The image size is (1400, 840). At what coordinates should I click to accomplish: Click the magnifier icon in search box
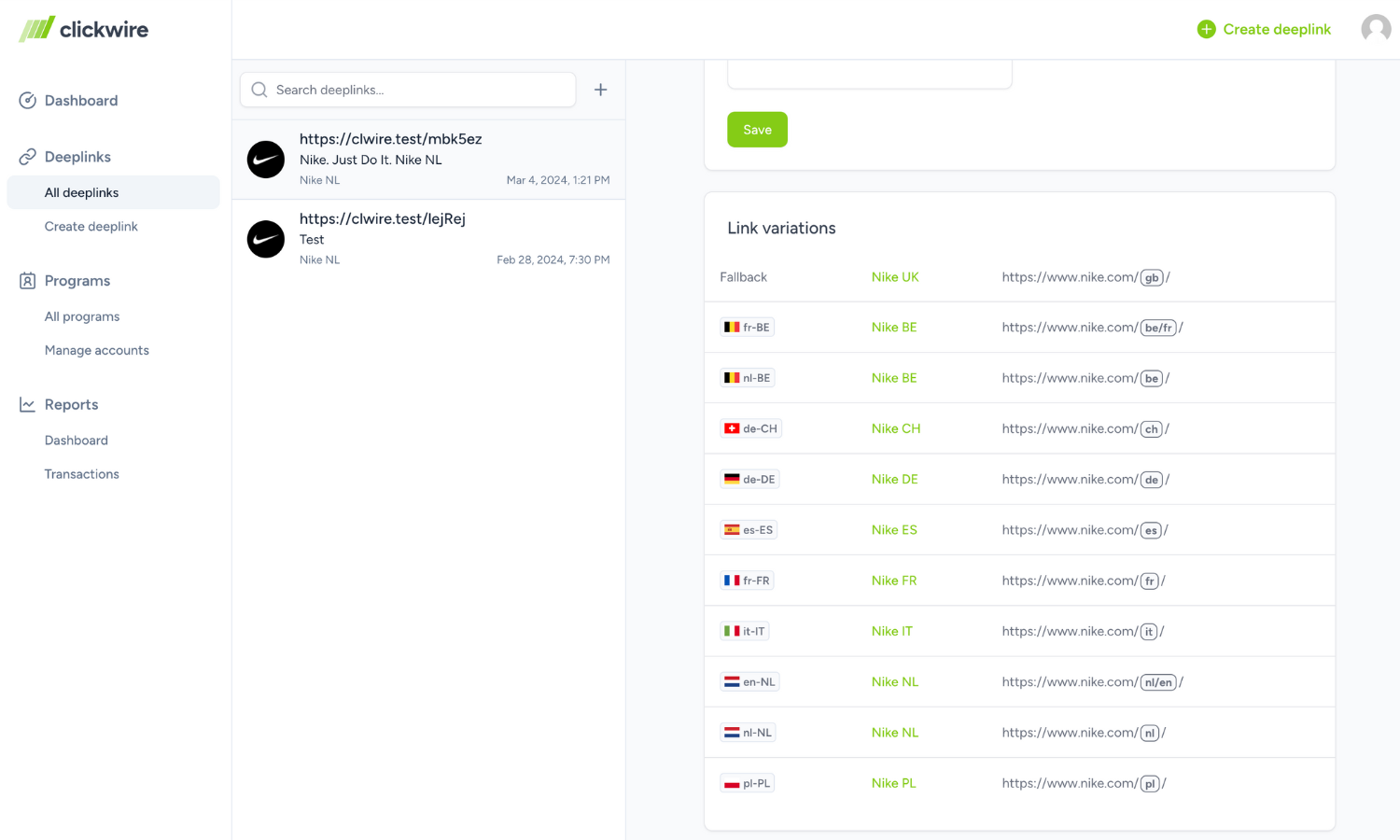pyautogui.click(x=259, y=90)
